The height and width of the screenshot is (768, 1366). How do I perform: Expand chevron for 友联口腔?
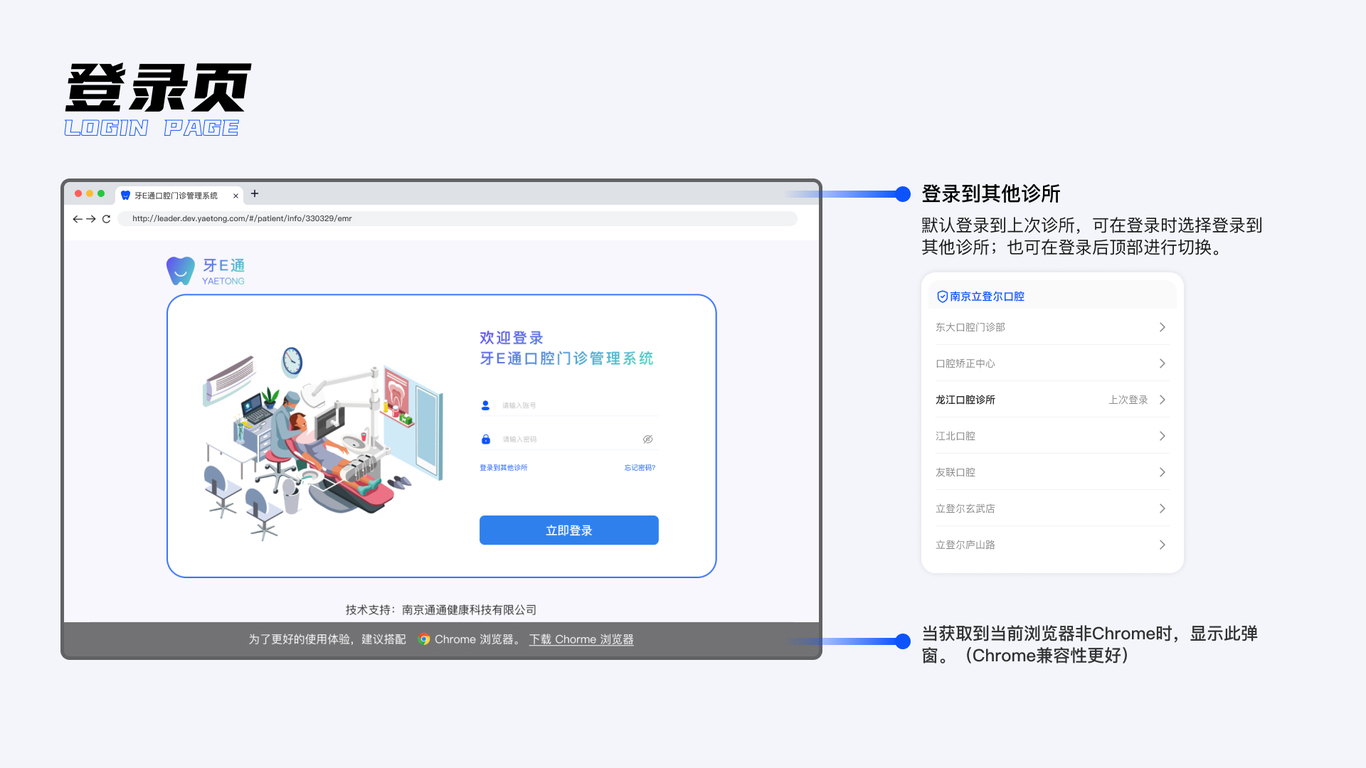(x=1162, y=472)
